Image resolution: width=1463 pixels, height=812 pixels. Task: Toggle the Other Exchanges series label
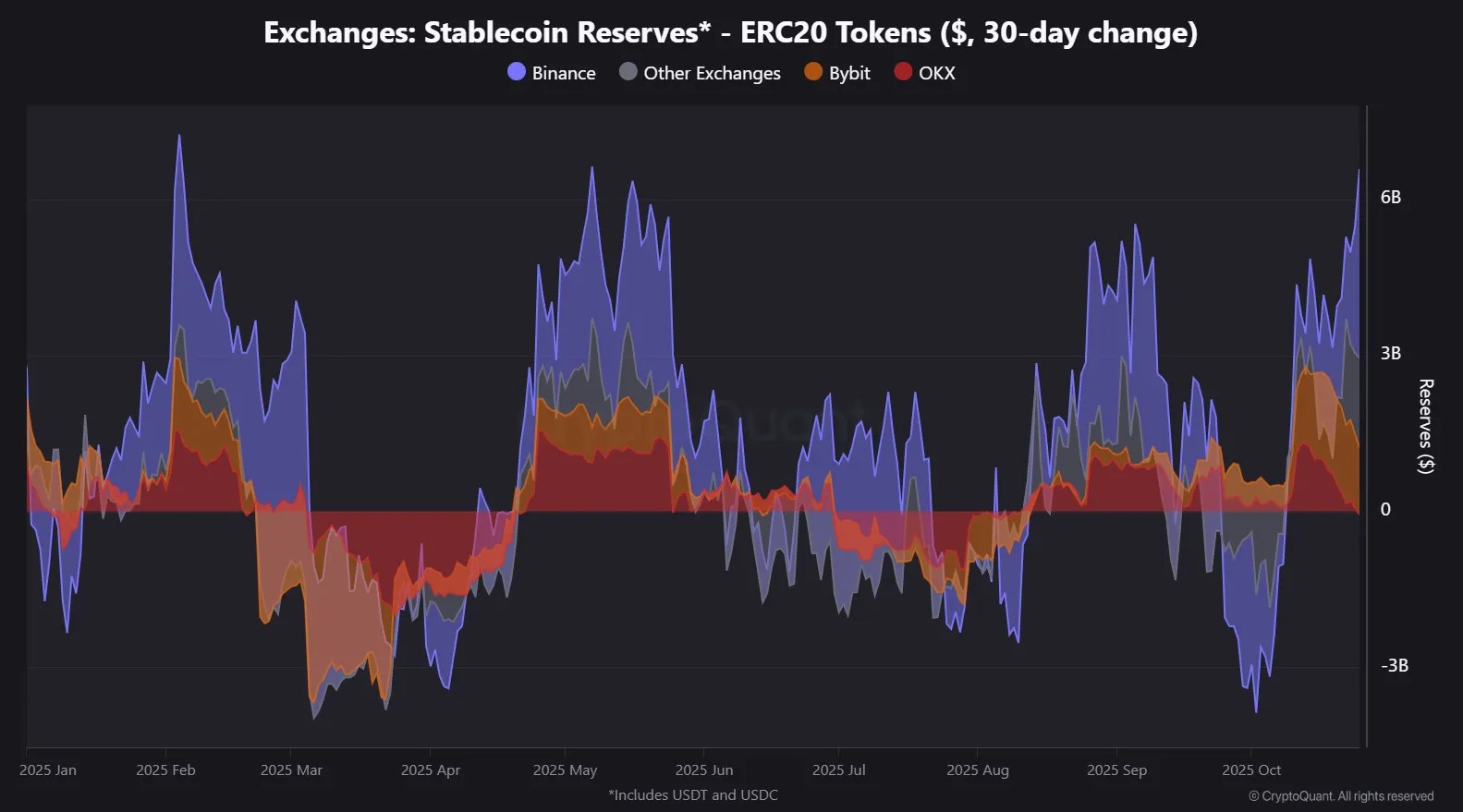click(712, 73)
